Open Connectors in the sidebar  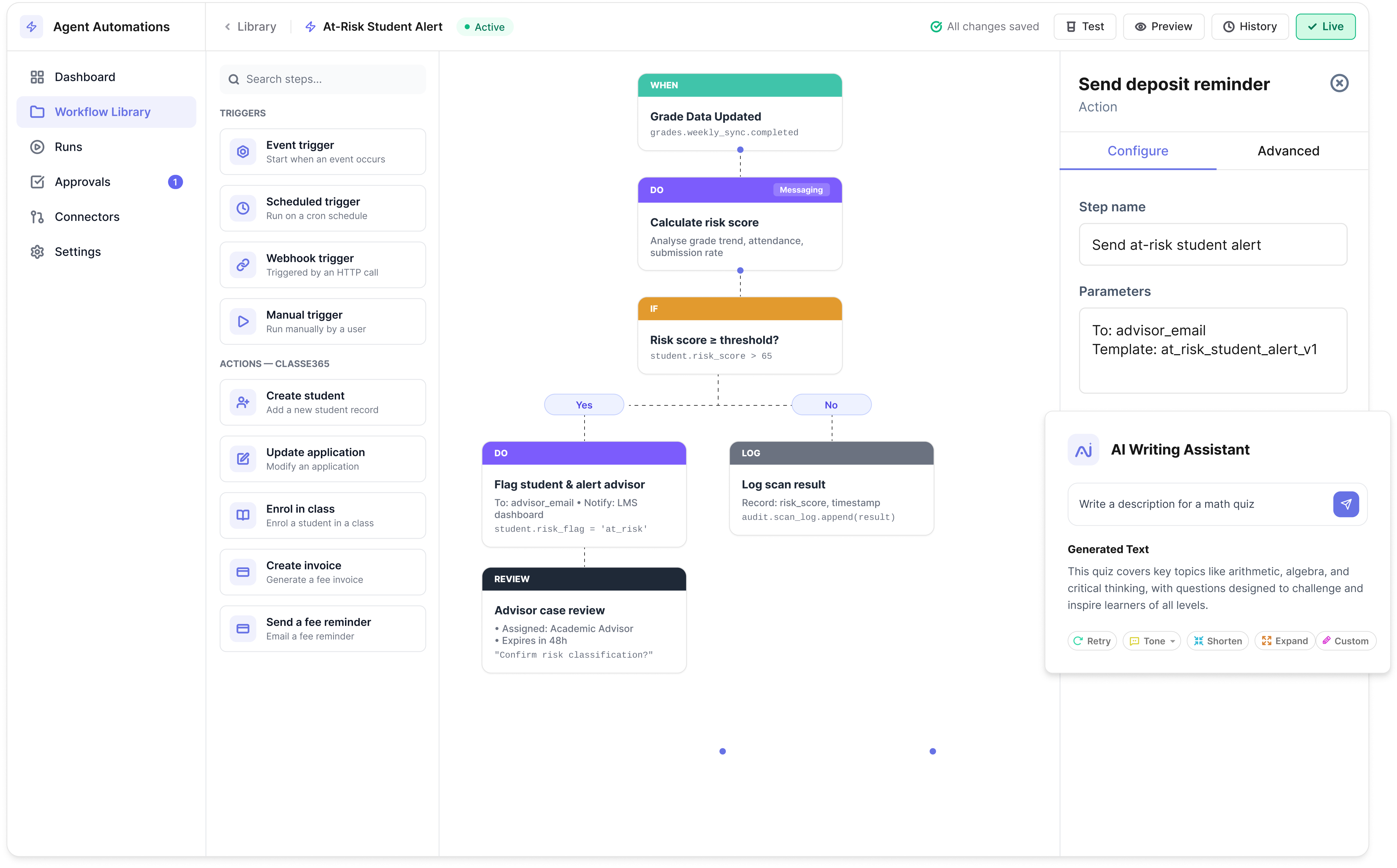click(x=106, y=217)
